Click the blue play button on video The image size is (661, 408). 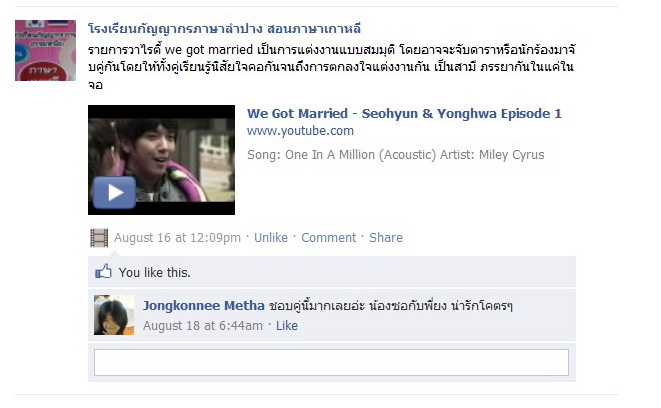[x=114, y=193]
